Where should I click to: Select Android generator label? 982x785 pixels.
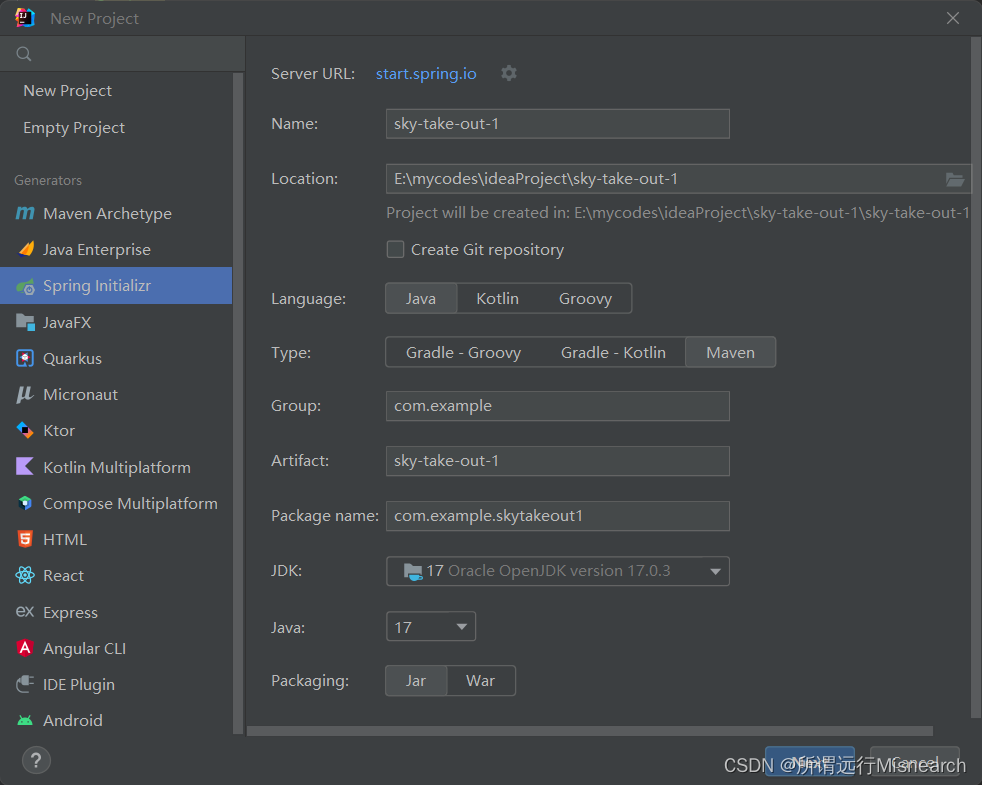73,721
